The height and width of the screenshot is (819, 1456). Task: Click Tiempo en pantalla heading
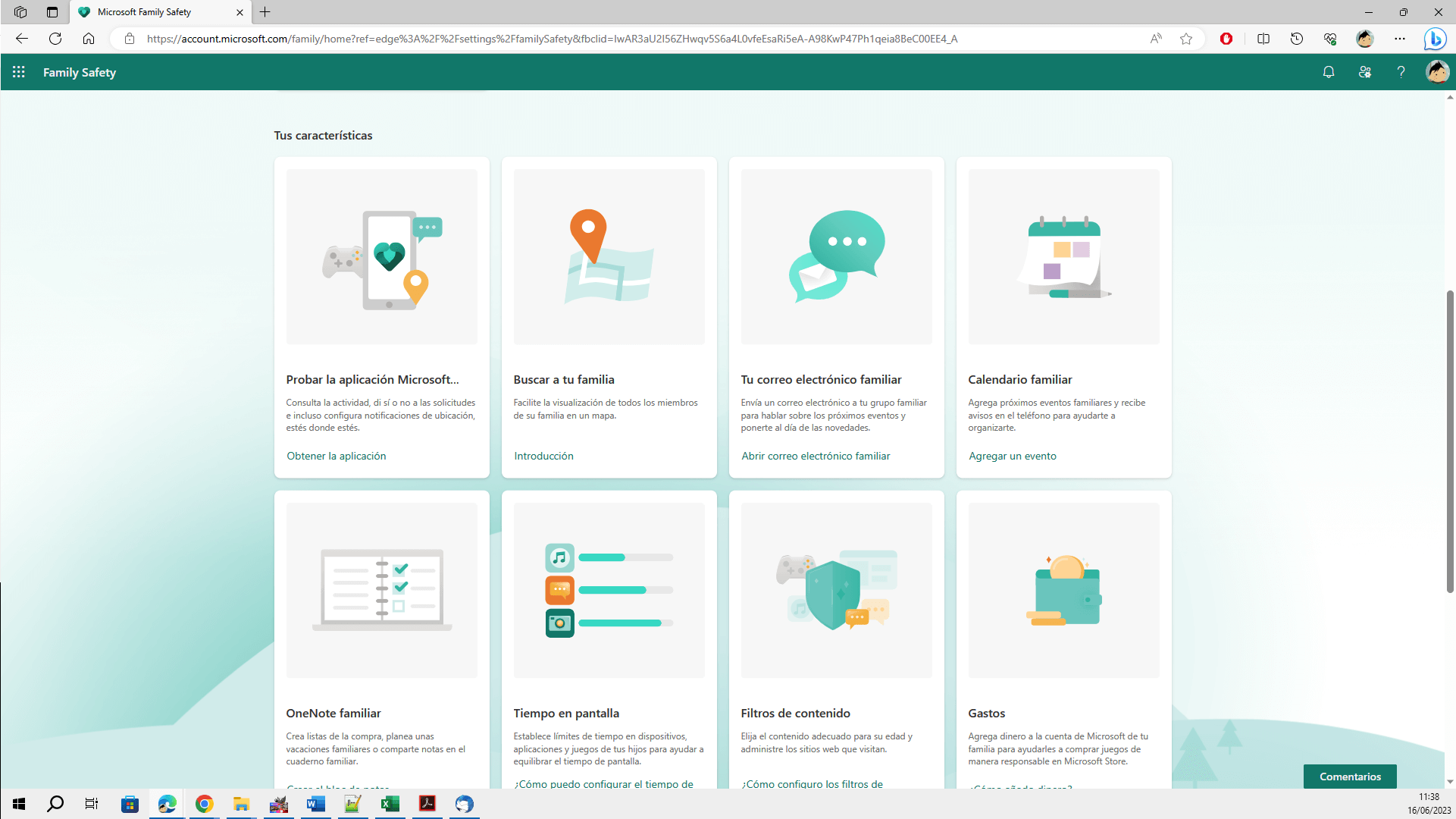tap(566, 713)
